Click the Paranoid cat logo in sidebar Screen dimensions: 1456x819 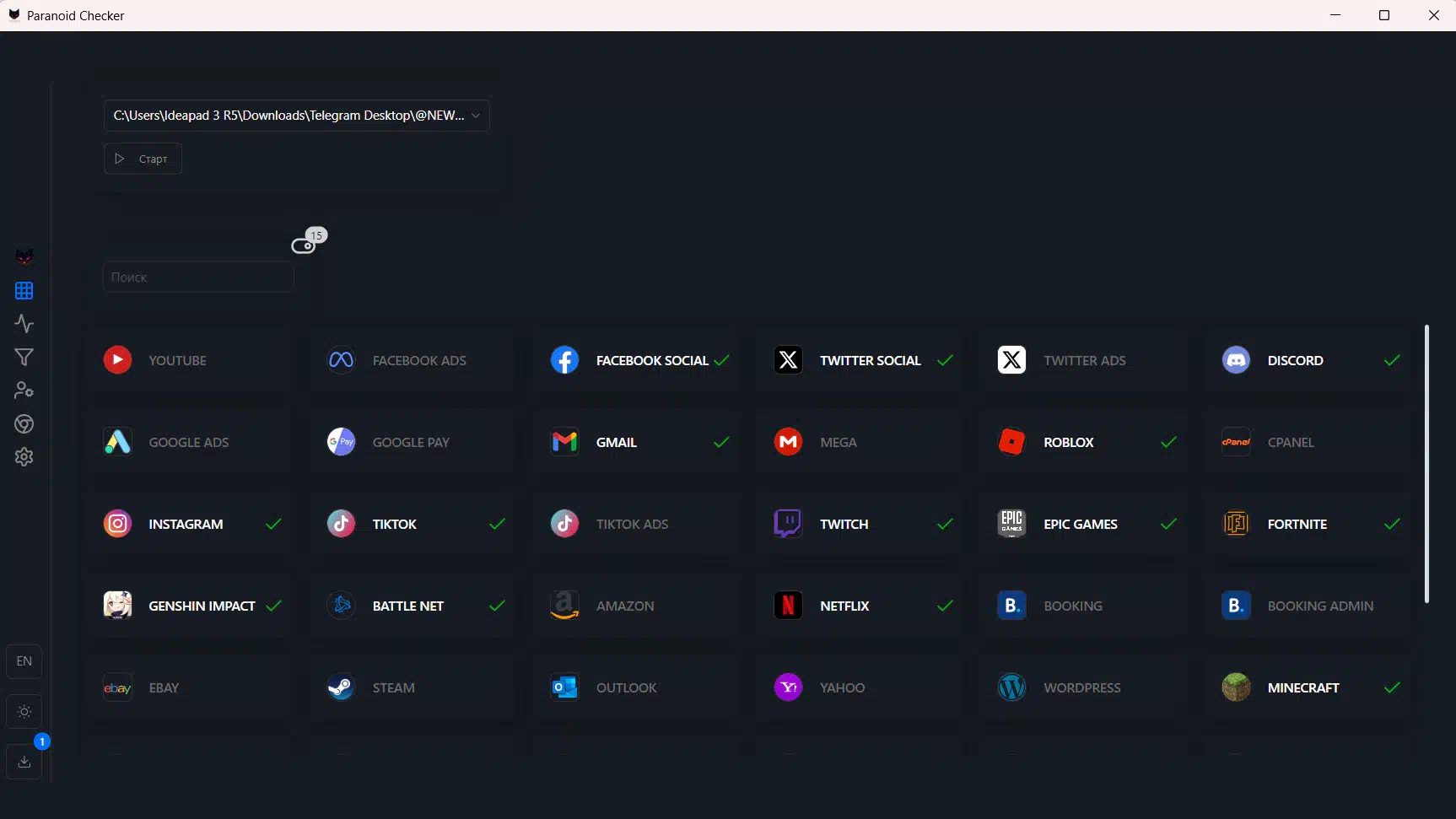pos(24,256)
